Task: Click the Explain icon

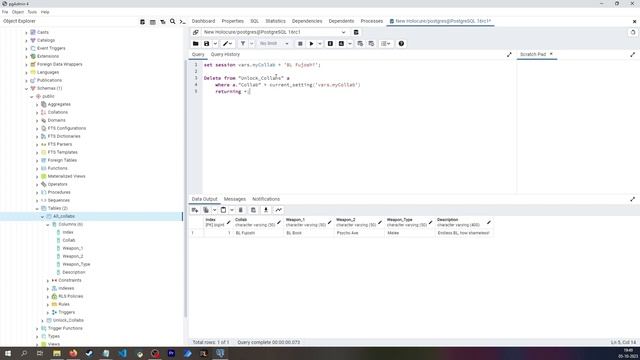Action: click(330, 44)
